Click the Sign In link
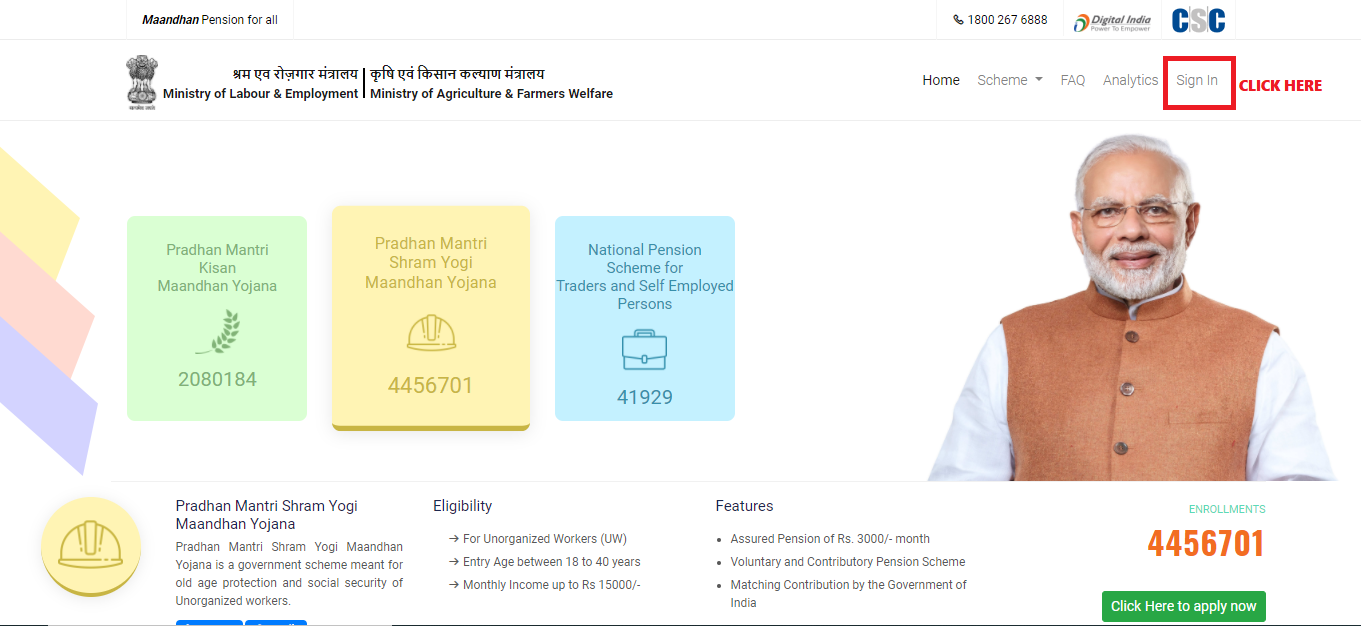This screenshot has height=626, width=1361. (x=1196, y=80)
